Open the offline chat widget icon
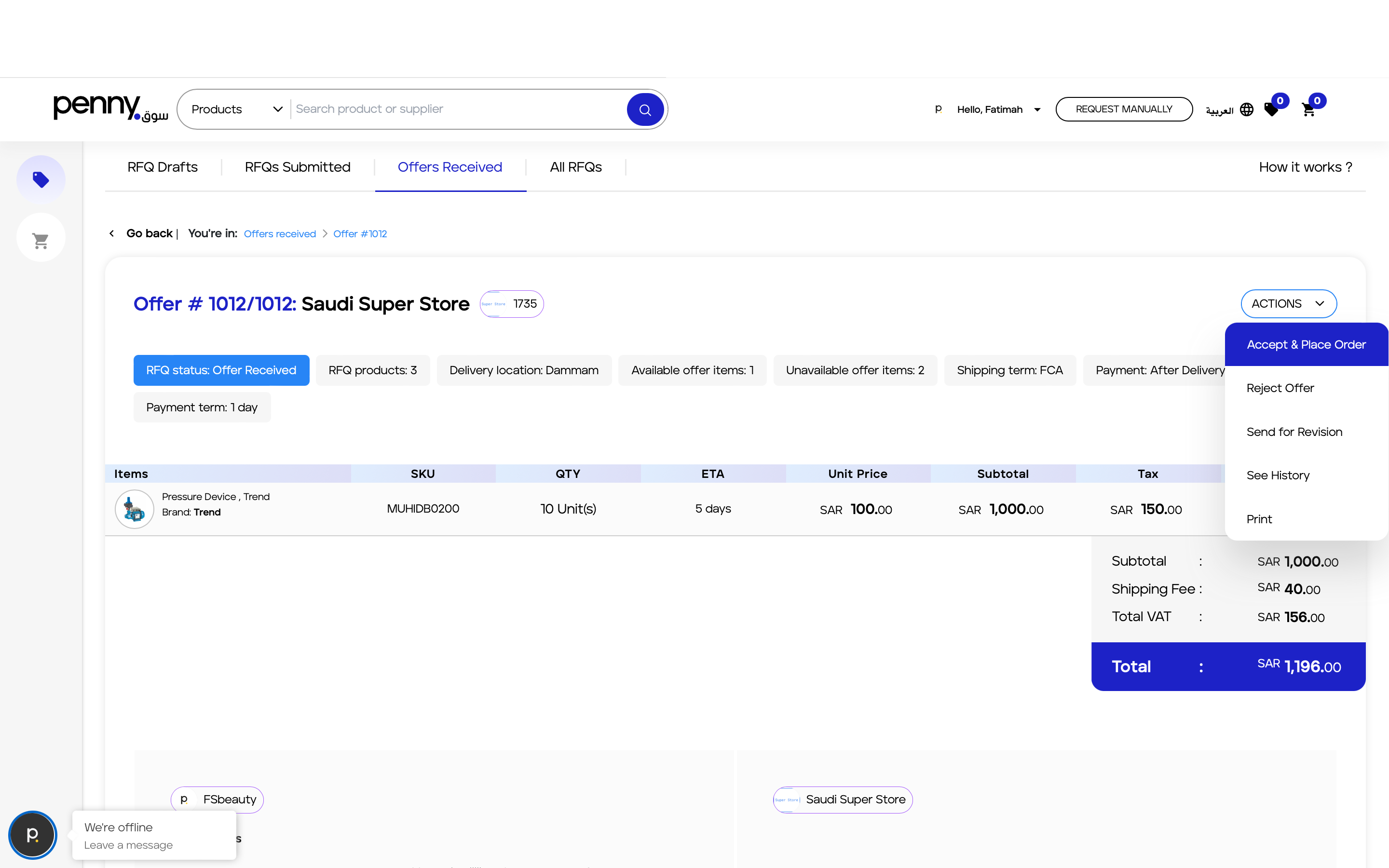The height and width of the screenshot is (868, 1389). (x=33, y=835)
